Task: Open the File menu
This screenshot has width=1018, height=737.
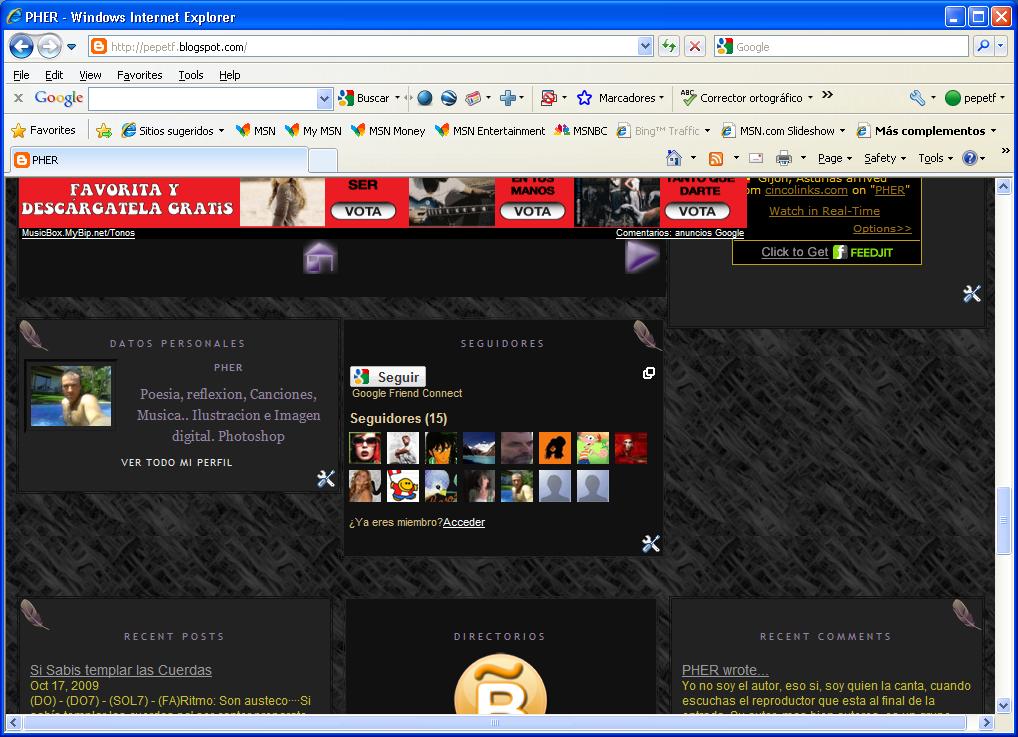Action: pyautogui.click(x=21, y=75)
